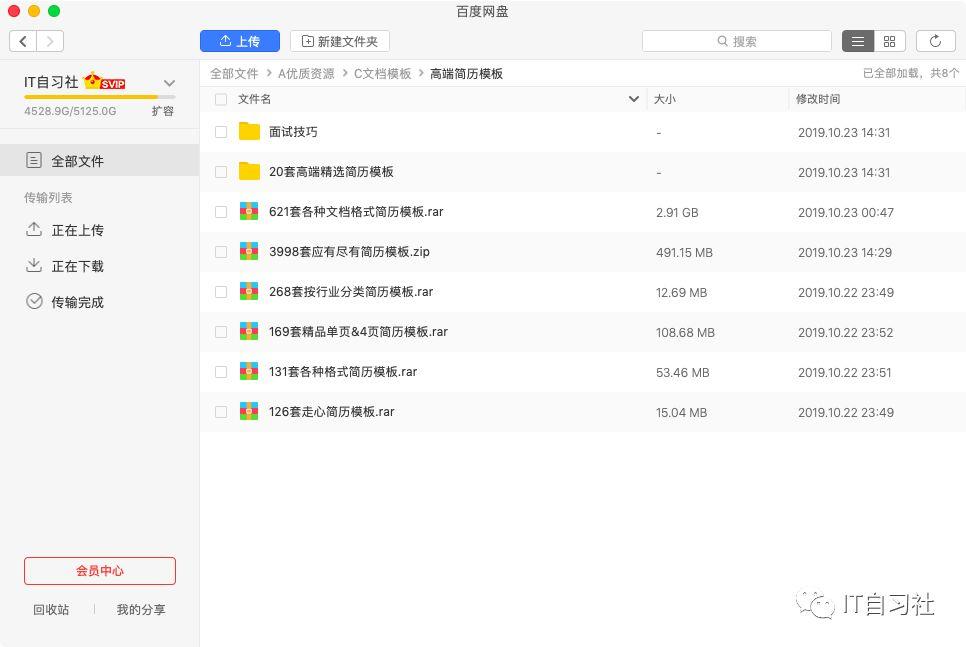Click the back navigation arrow

(22, 41)
